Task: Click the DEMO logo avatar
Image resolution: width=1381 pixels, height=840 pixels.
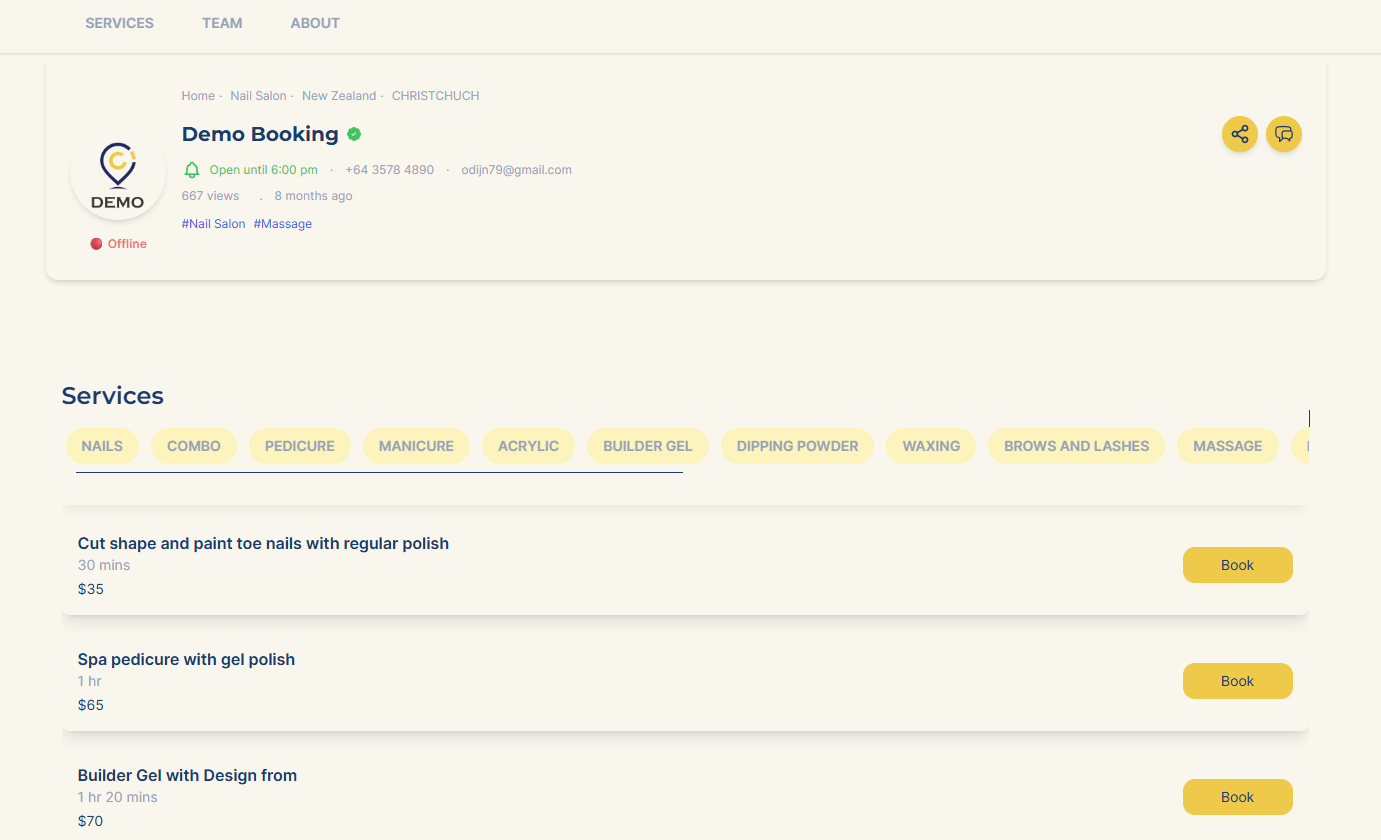Action: 118,172
